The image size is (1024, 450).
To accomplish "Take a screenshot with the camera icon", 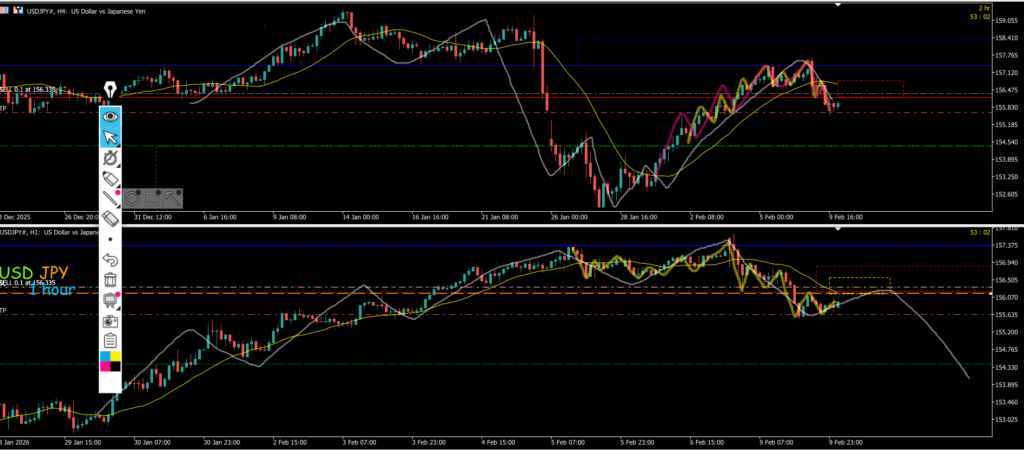I will [110, 321].
